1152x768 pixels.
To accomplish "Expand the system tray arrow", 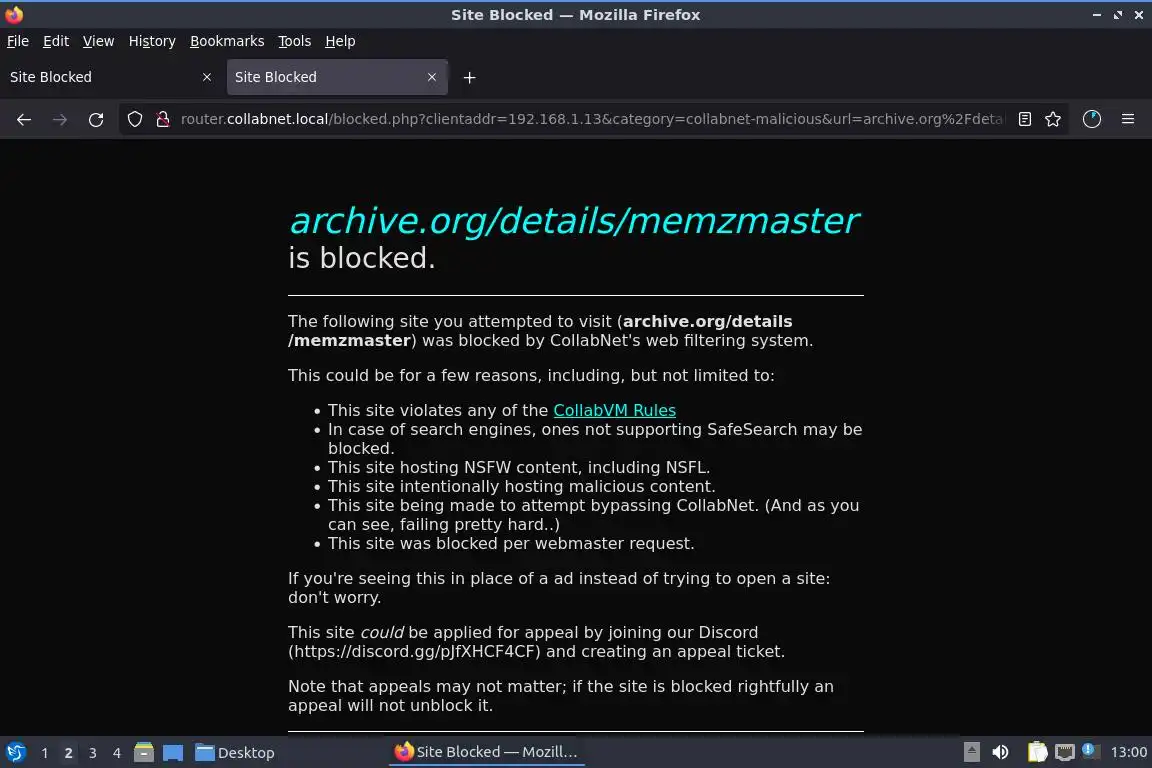I will point(971,752).
